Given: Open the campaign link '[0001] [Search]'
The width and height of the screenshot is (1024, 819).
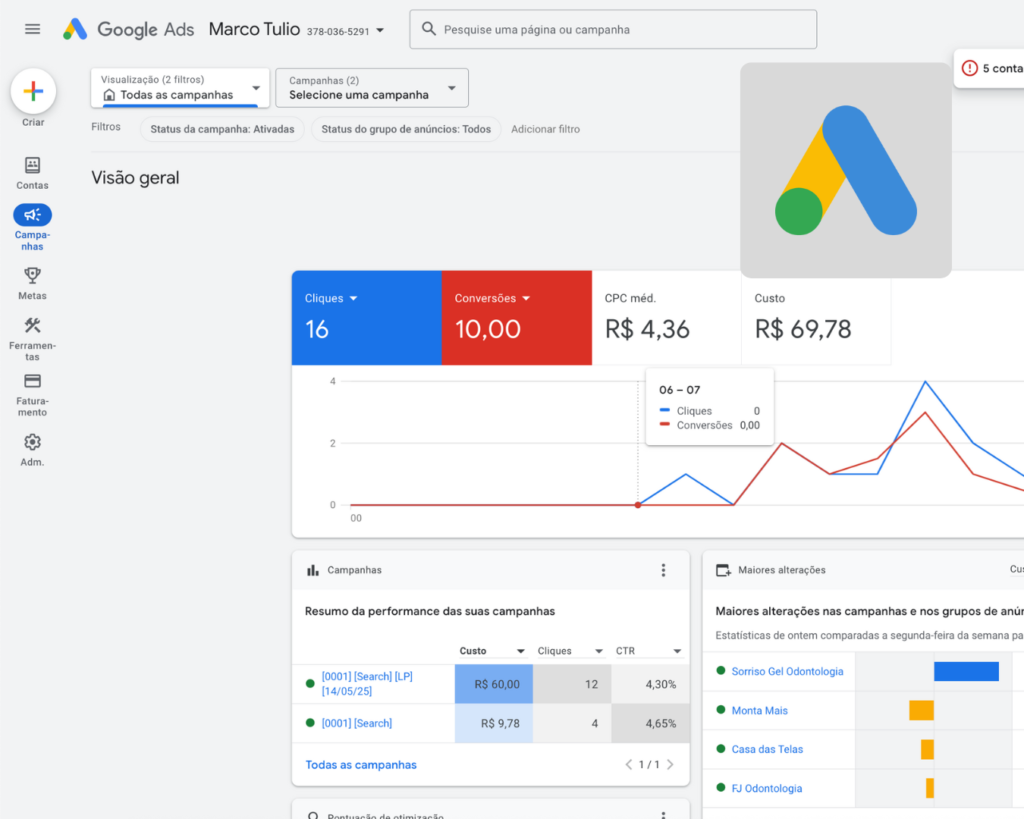Looking at the screenshot, I should click(357, 723).
